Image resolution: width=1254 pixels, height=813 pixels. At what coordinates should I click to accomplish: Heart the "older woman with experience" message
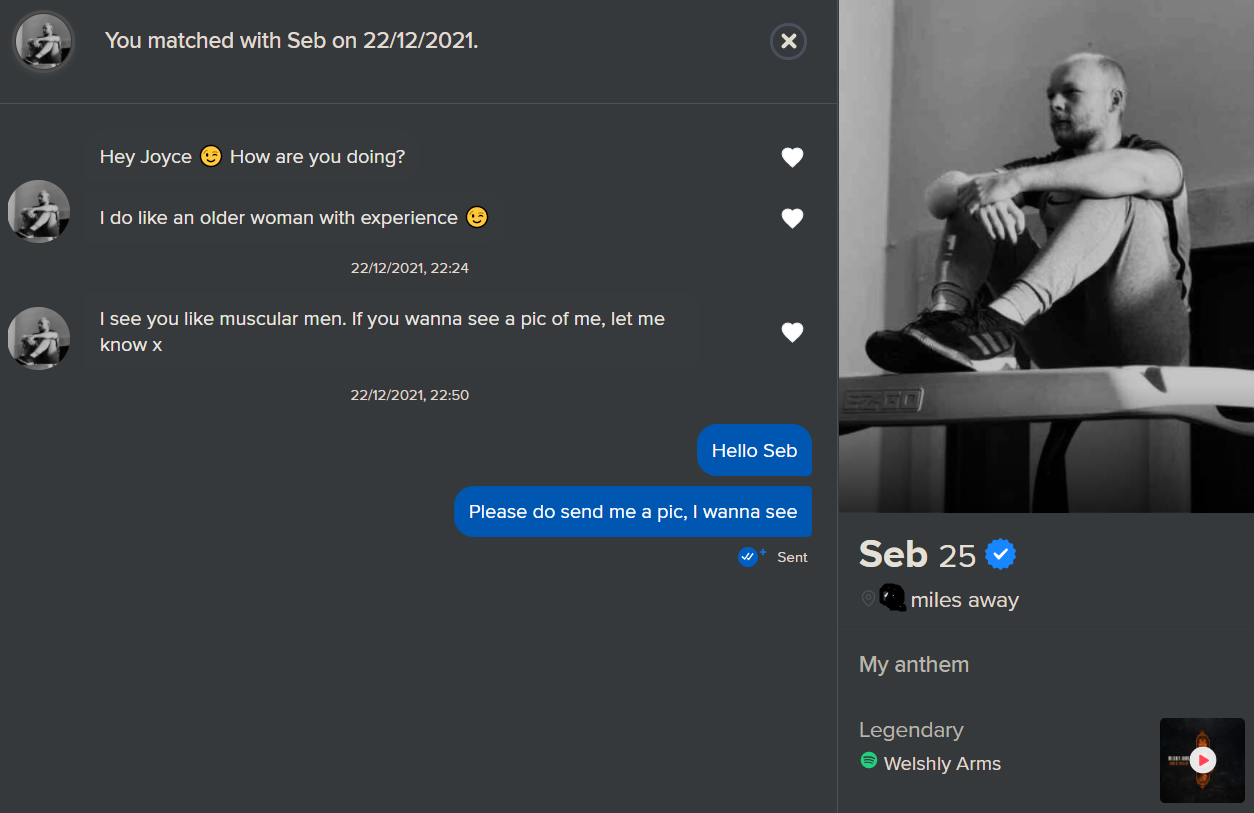(x=792, y=218)
